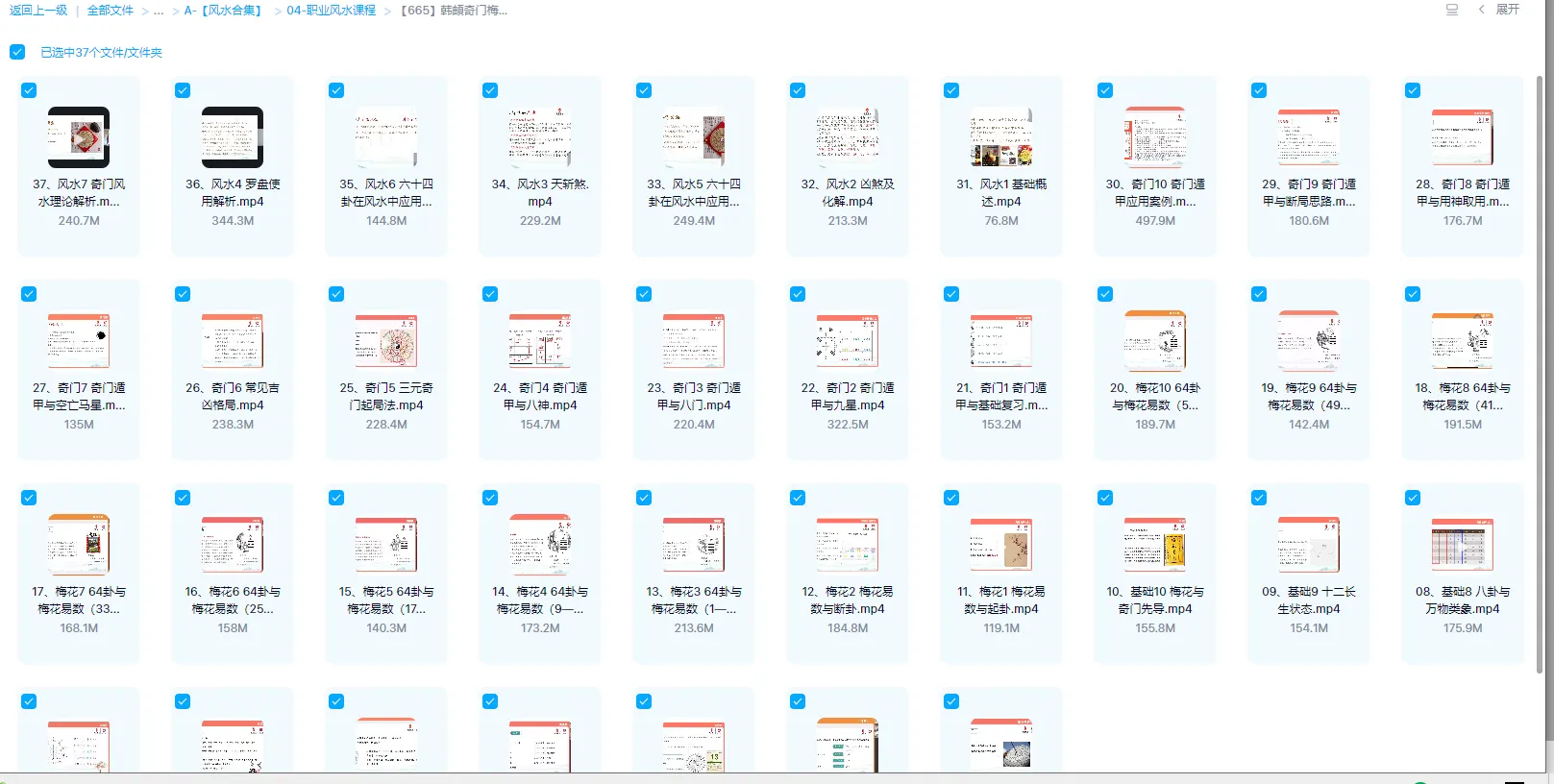This screenshot has height=784, width=1554.
Task: Uncheck file 33、风水5 六十四卦
Action: pos(644,90)
